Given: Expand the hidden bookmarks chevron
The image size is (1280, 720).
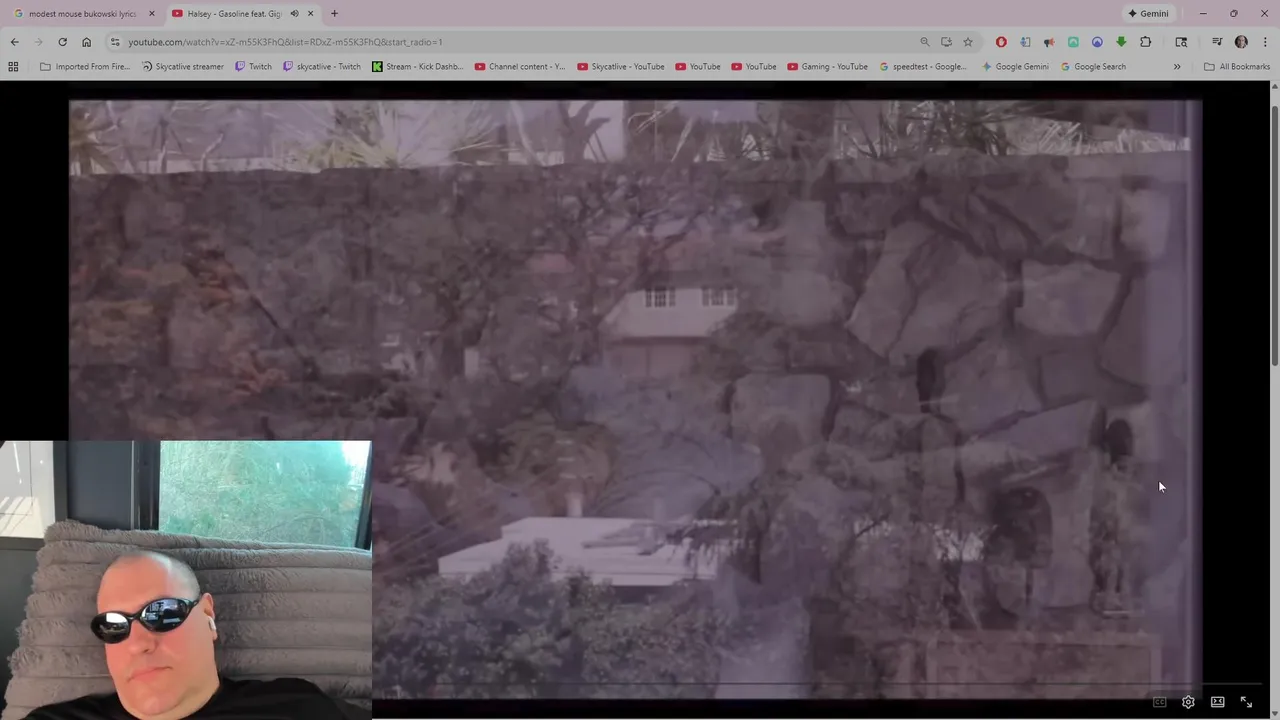Looking at the screenshot, I should click(1177, 67).
